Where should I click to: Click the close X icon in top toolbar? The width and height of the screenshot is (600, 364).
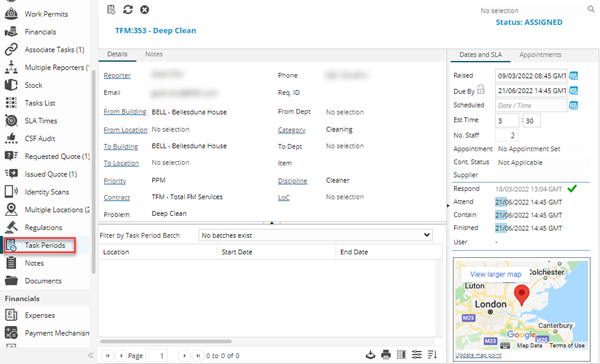(x=144, y=10)
